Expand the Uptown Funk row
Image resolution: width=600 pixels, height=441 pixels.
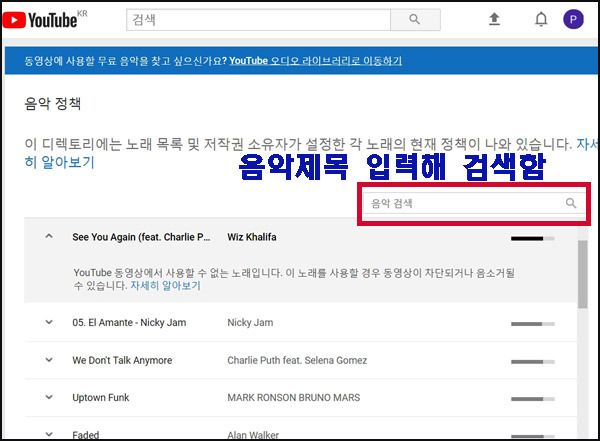(x=49, y=397)
